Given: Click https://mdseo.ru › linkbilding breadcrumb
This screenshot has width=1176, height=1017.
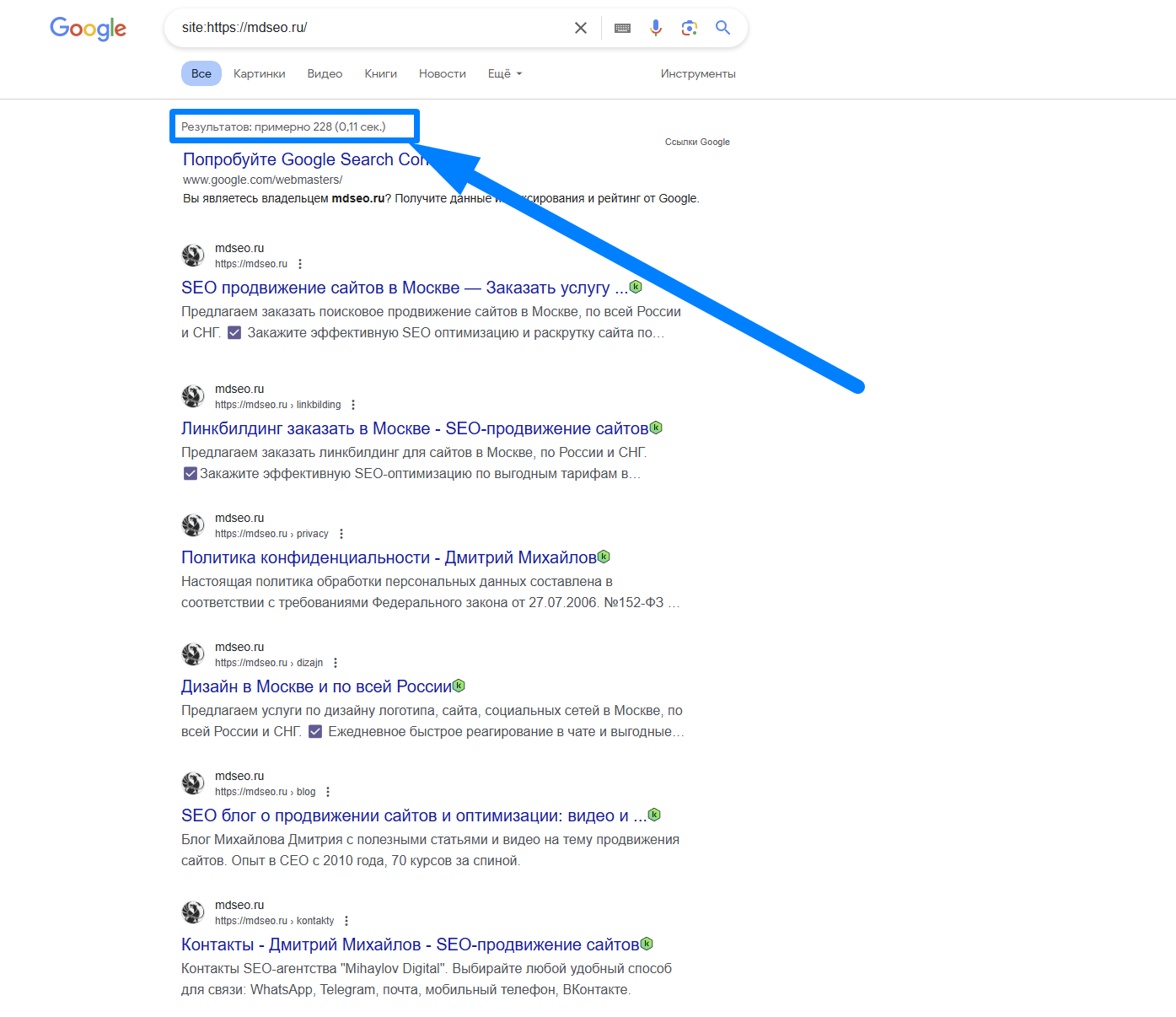Looking at the screenshot, I should click(x=278, y=405).
